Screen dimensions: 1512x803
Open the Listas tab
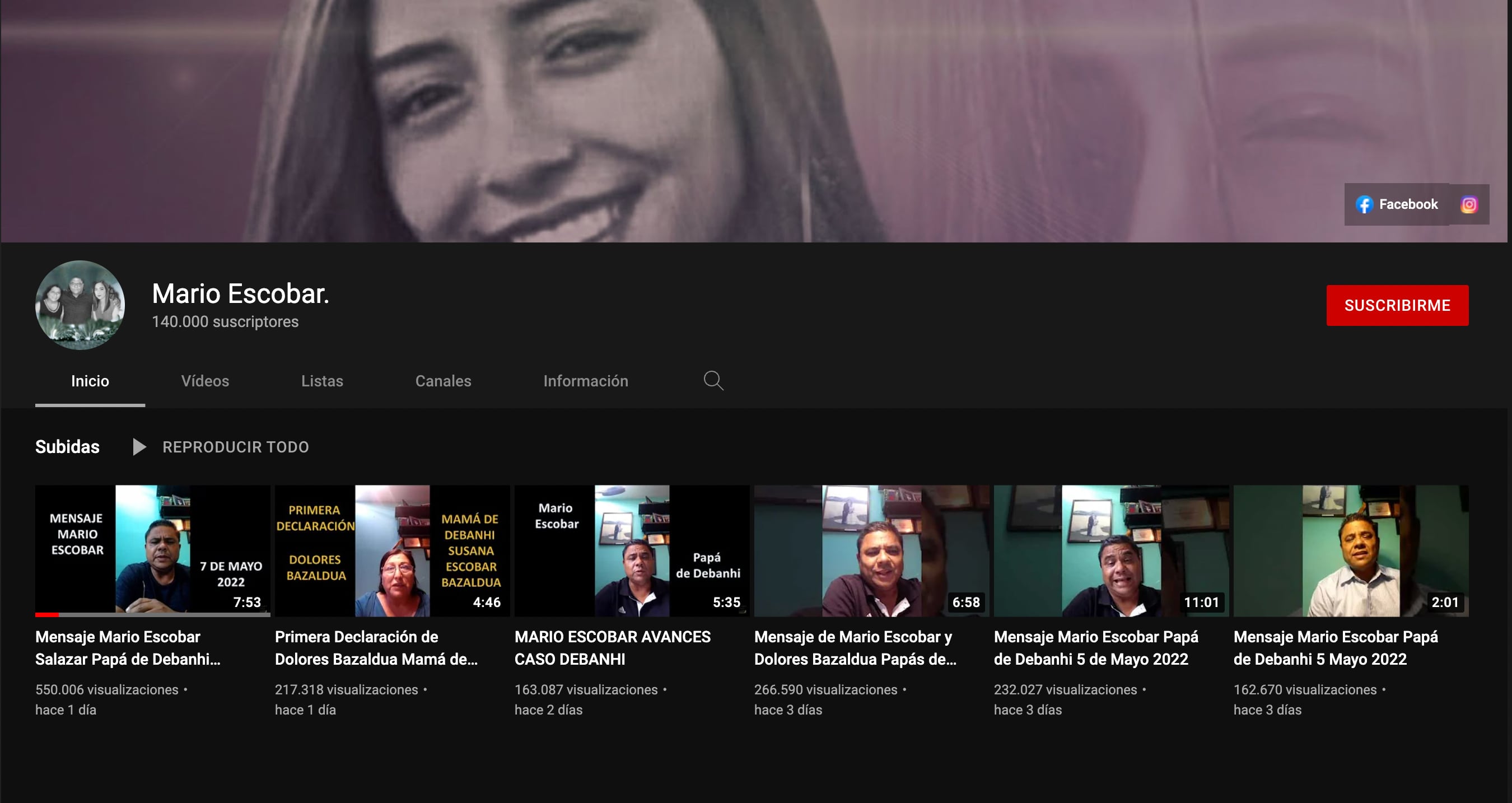(321, 381)
